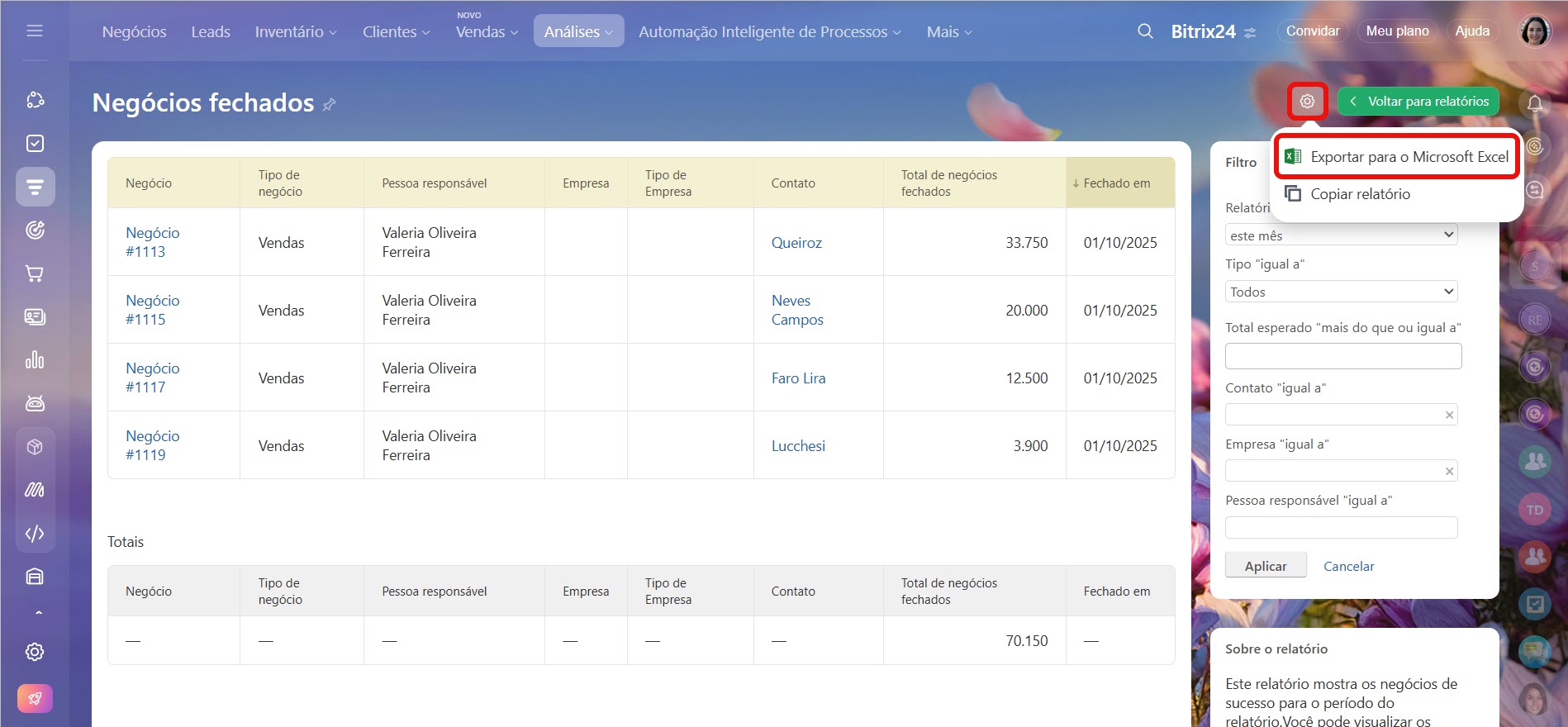Click the search magnifier icon
The width and height of the screenshot is (1568, 727).
point(1145,31)
